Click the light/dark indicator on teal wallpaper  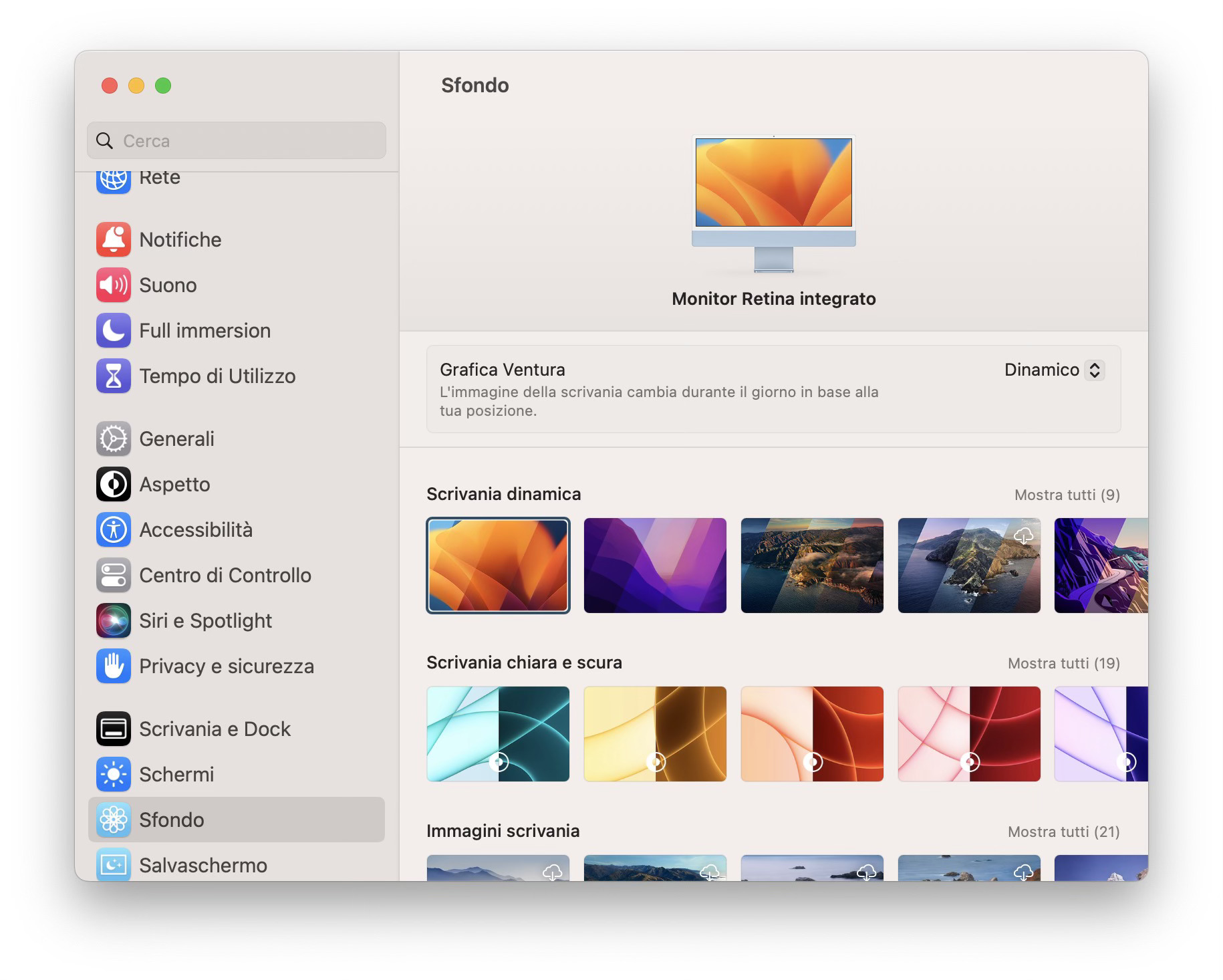click(499, 761)
